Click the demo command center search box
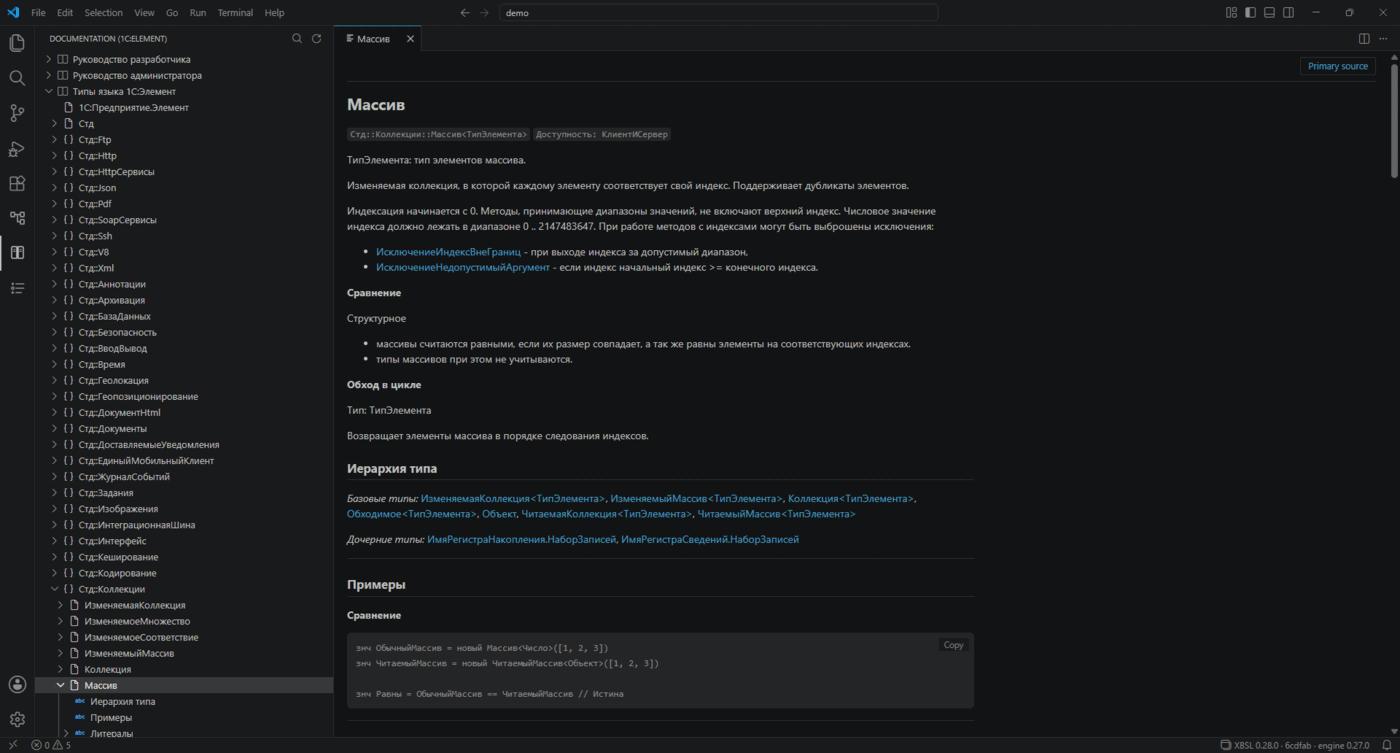Viewport: 1400px width, 753px height. point(719,13)
